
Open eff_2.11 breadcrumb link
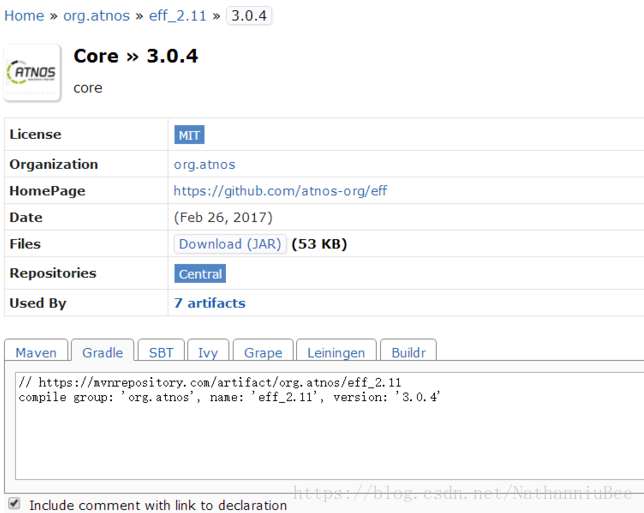click(x=177, y=16)
